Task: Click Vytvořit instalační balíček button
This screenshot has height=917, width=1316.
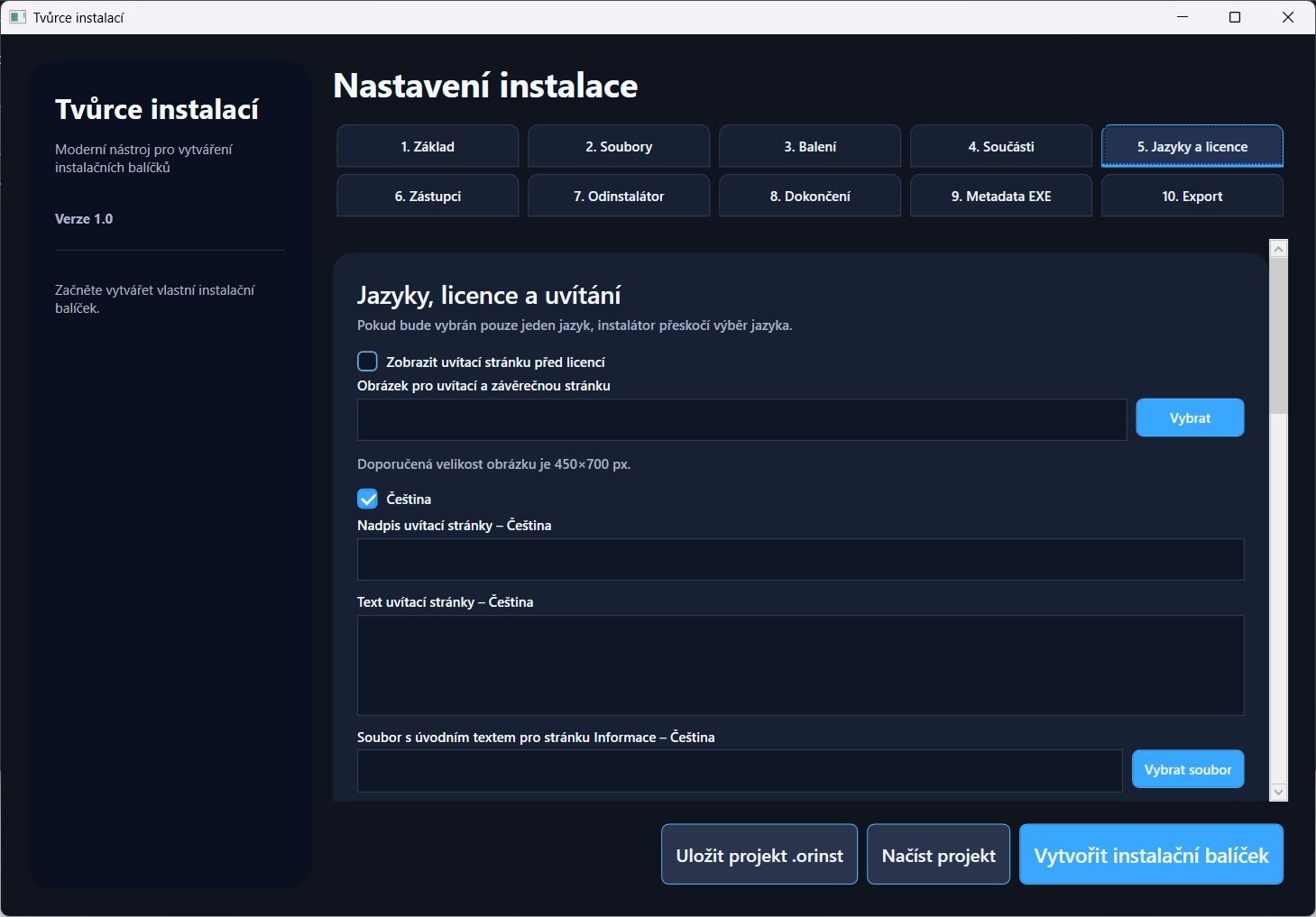Action: click(1151, 855)
